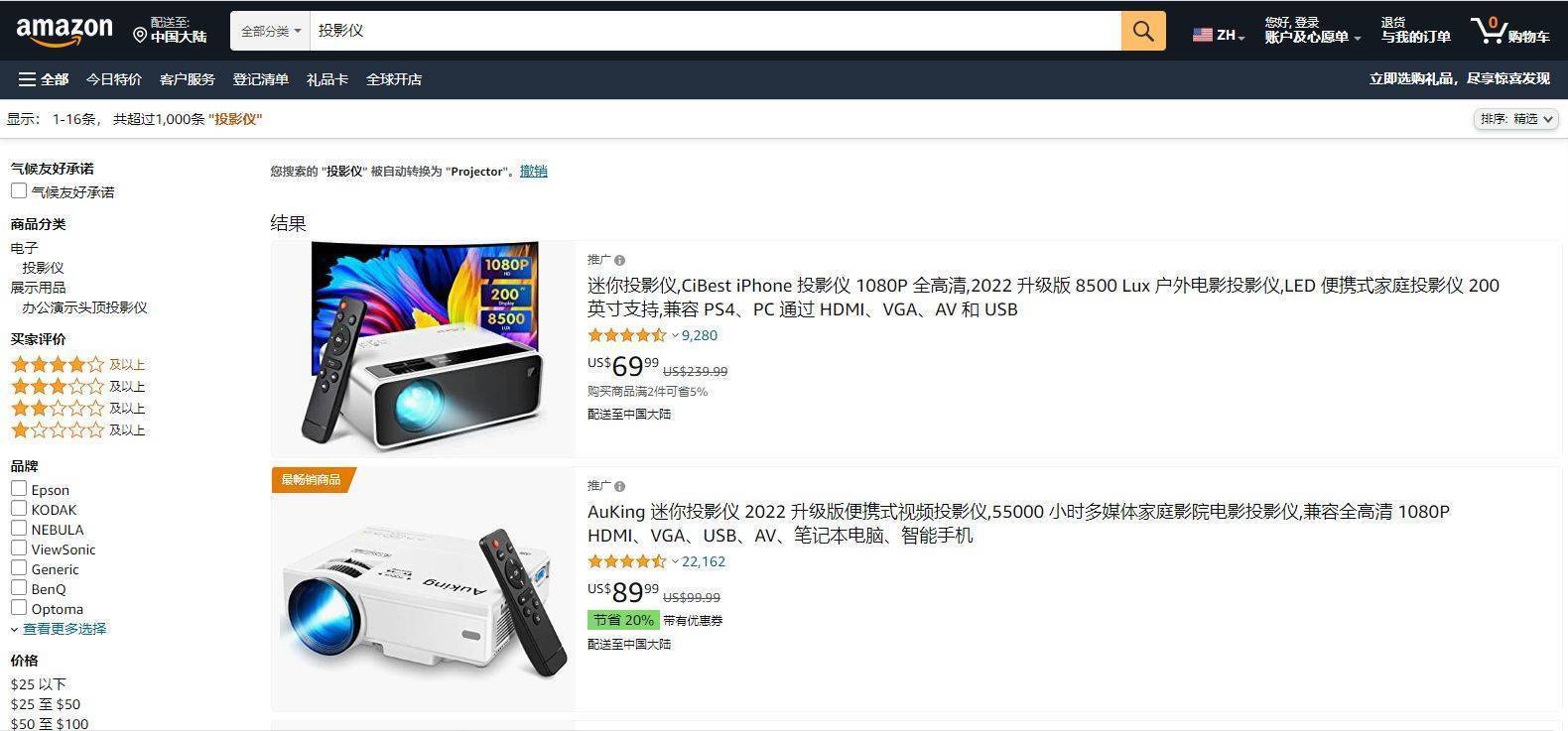Filter by four stars and up rating
The height and width of the screenshot is (731, 1568).
(77, 364)
